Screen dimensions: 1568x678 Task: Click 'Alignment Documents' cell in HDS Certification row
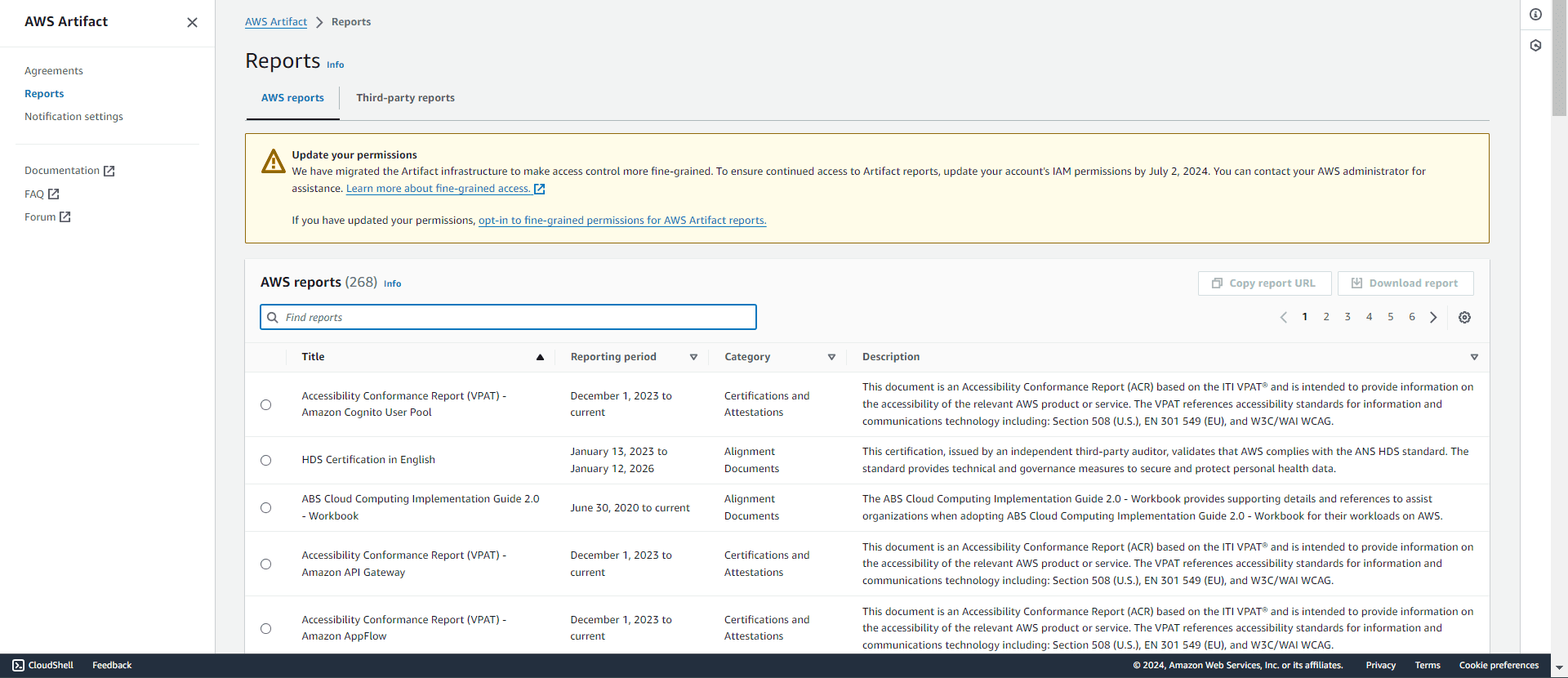click(x=751, y=460)
